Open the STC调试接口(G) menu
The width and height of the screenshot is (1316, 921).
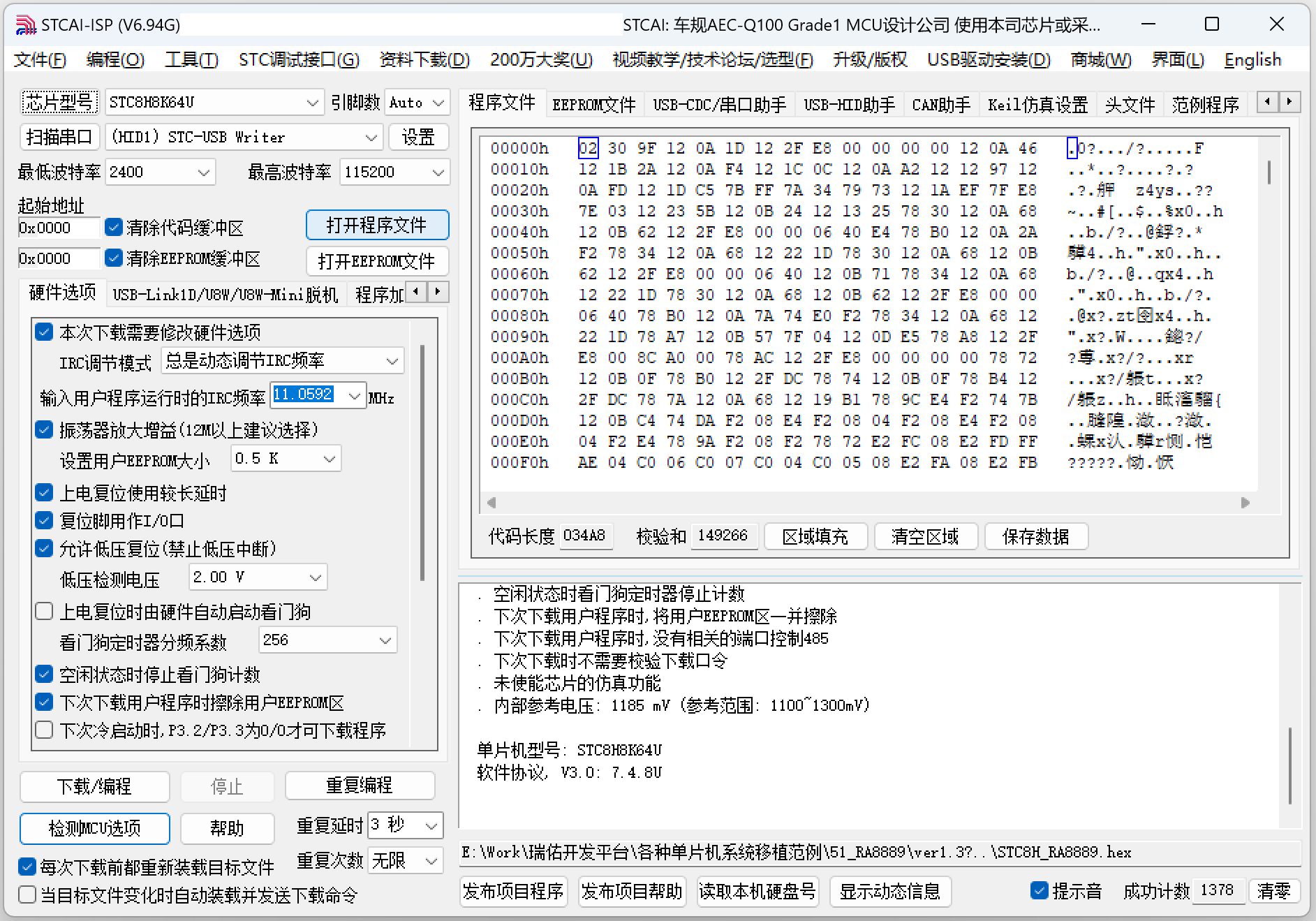299,60
